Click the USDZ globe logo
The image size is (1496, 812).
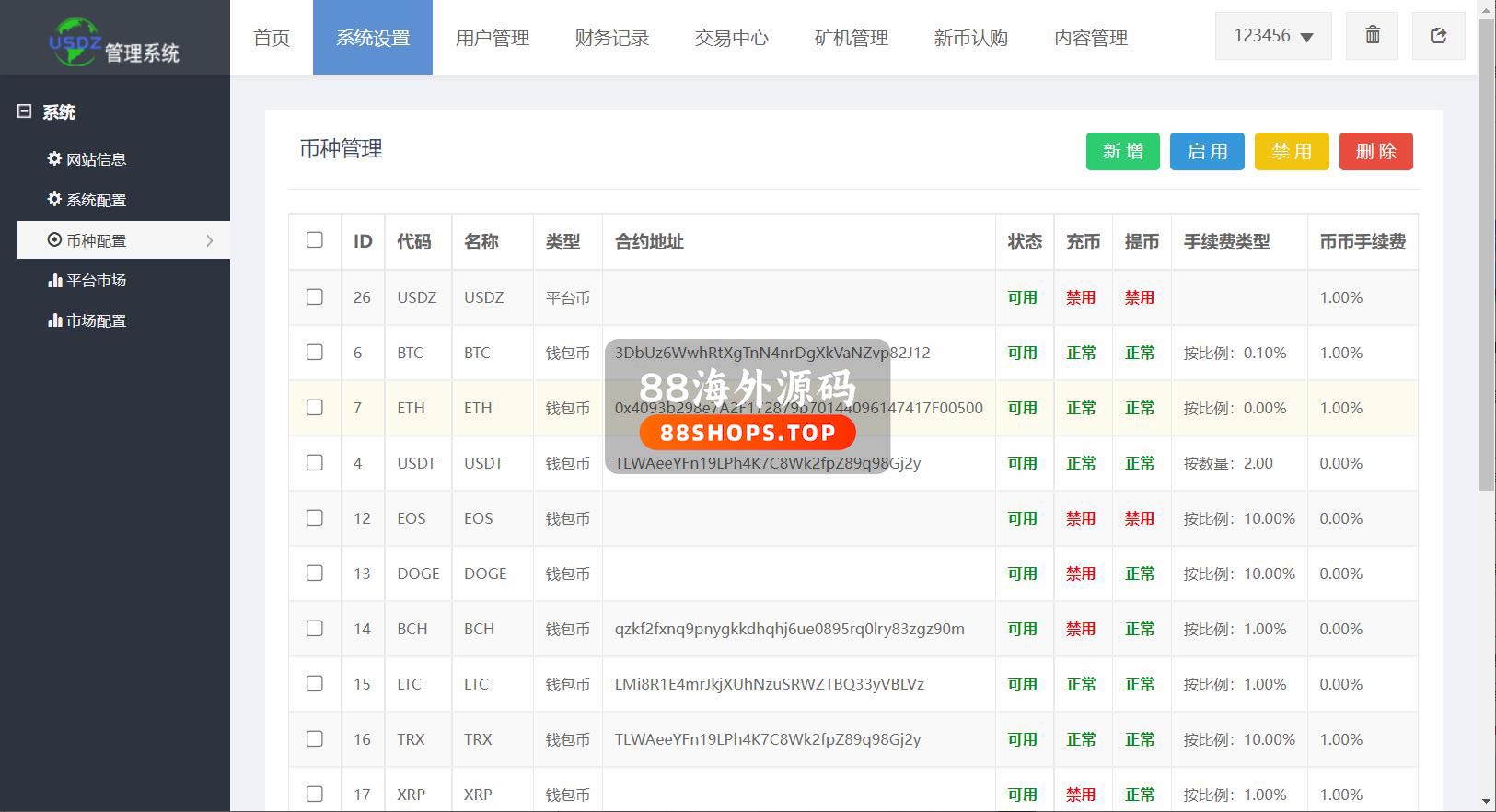74,42
